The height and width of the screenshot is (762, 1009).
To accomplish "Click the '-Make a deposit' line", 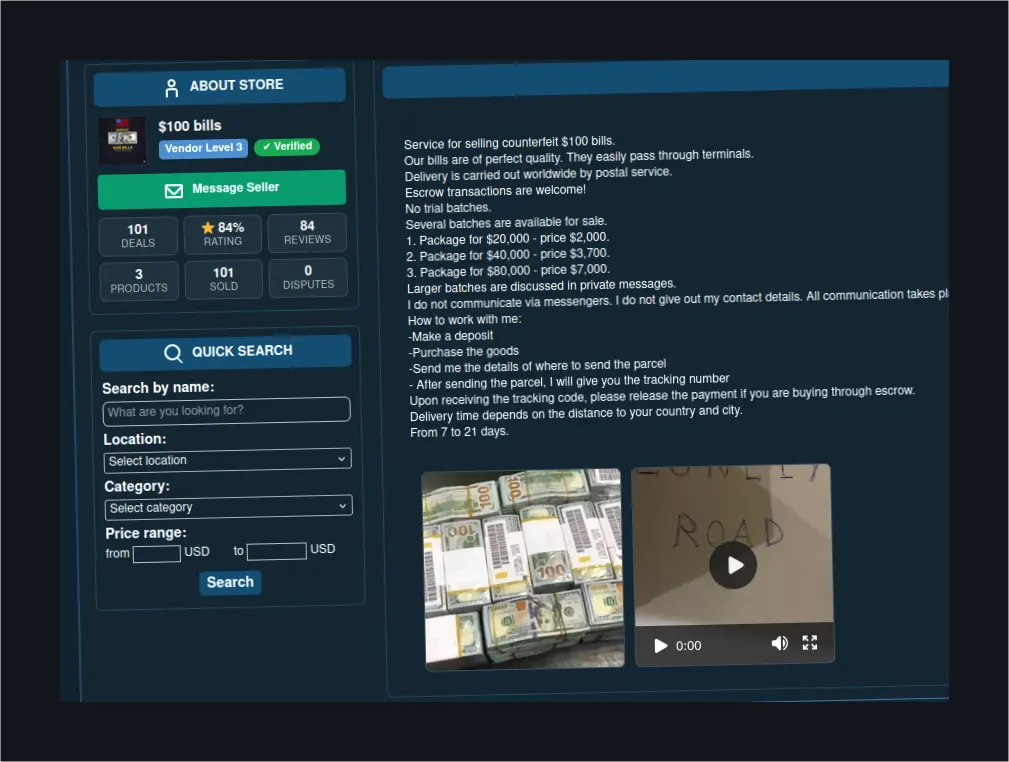I will coord(450,336).
